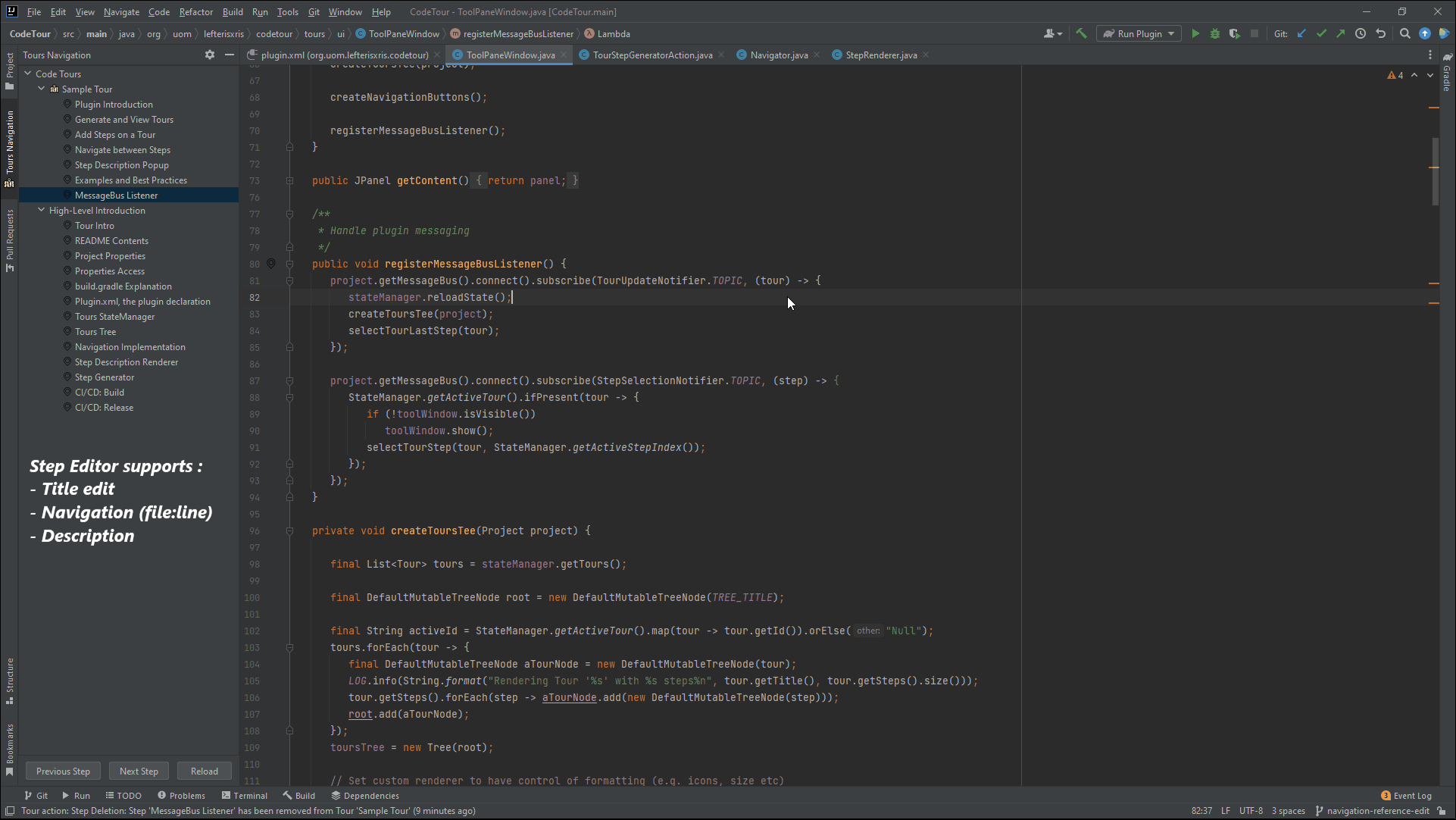Select the Plugin Introduction step

[114, 104]
